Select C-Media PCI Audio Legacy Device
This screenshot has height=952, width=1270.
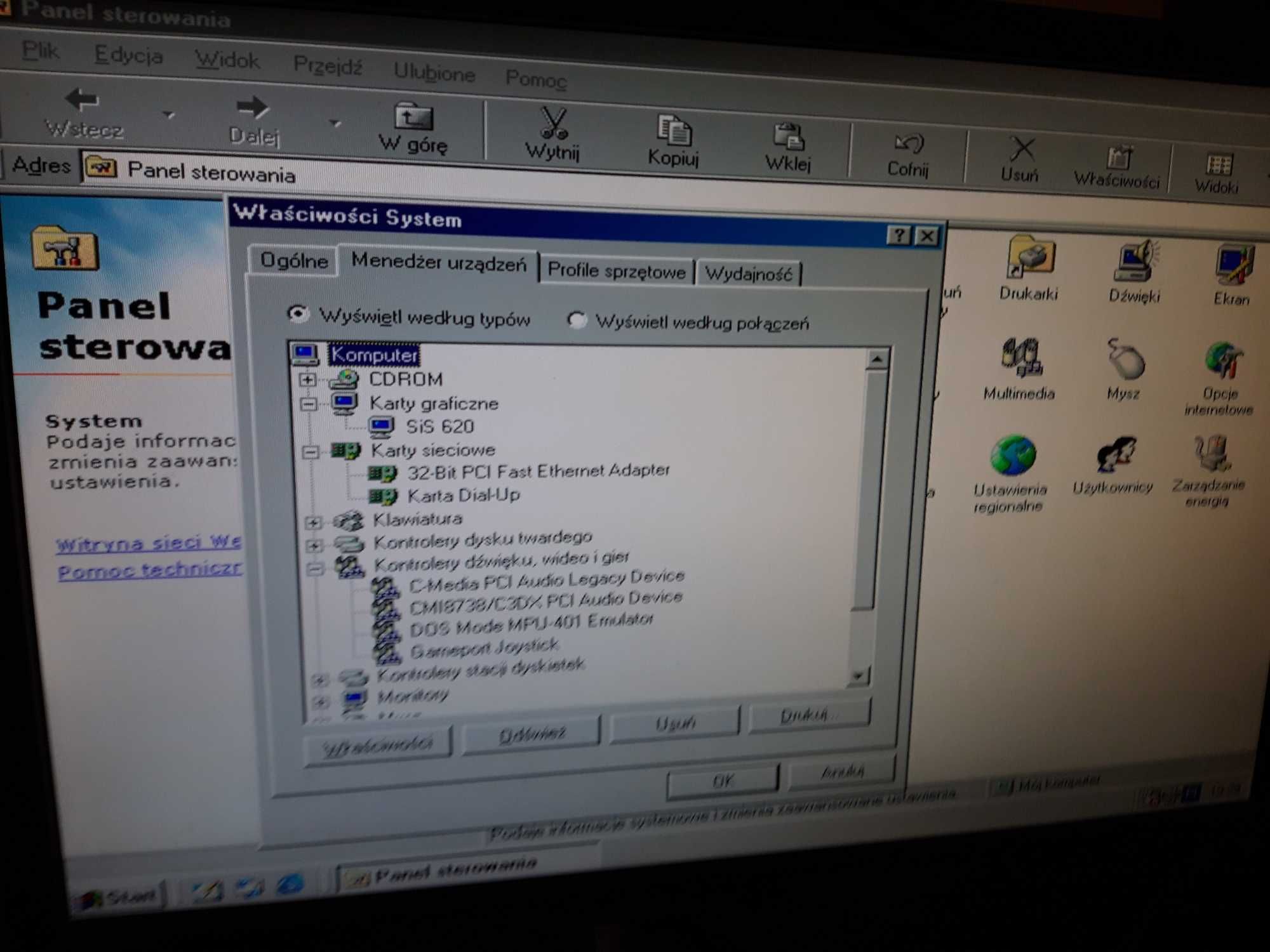(547, 580)
